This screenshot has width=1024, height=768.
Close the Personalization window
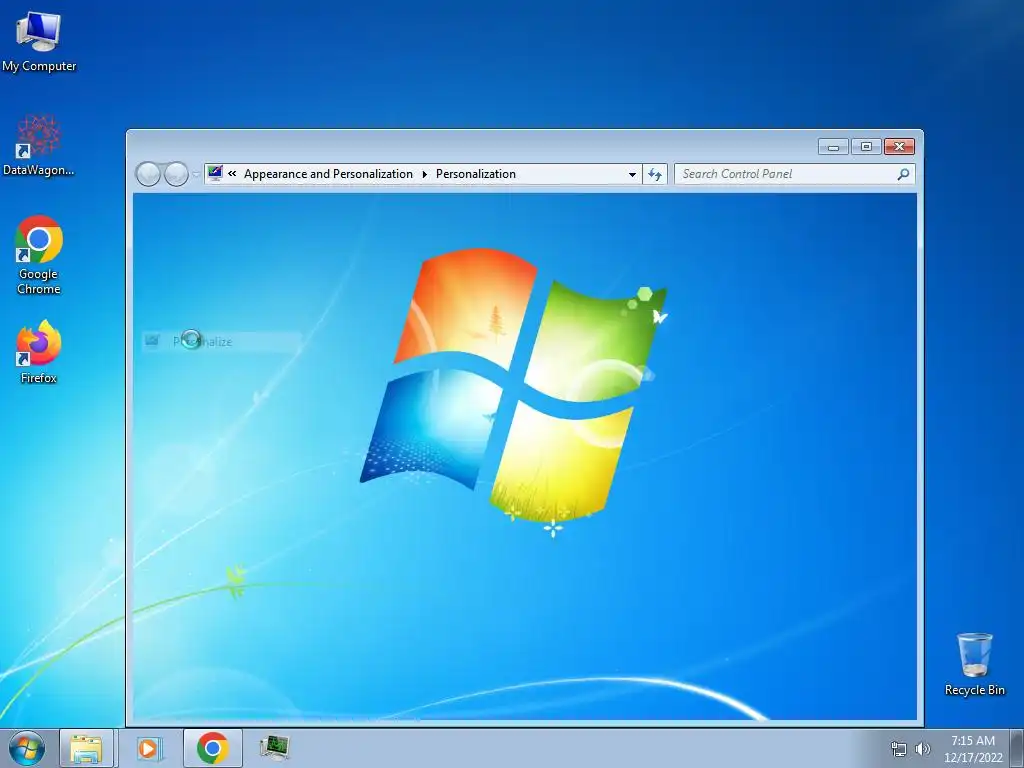coord(899,147)
